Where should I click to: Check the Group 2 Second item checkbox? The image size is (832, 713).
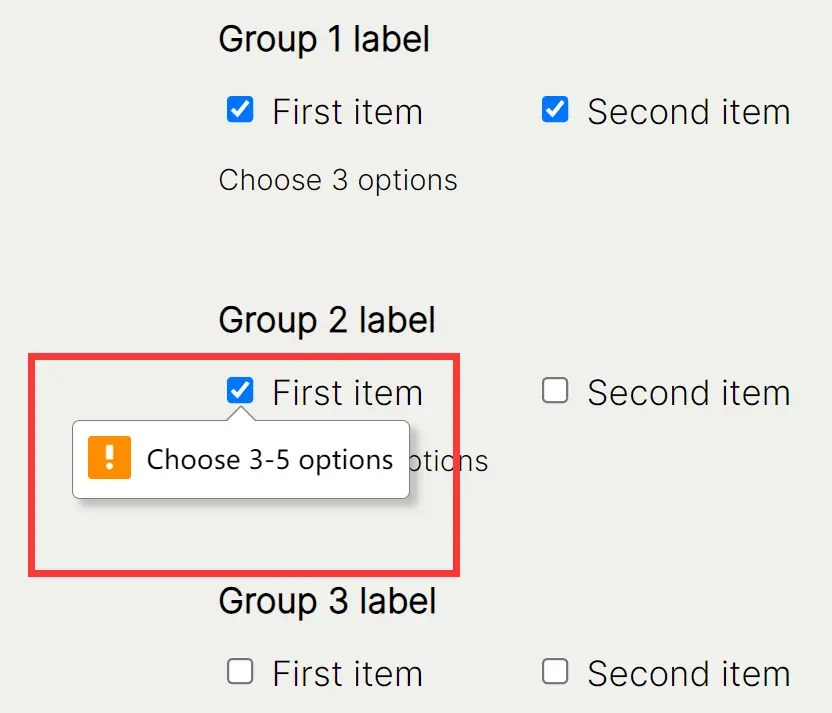(x=555, y=391)
